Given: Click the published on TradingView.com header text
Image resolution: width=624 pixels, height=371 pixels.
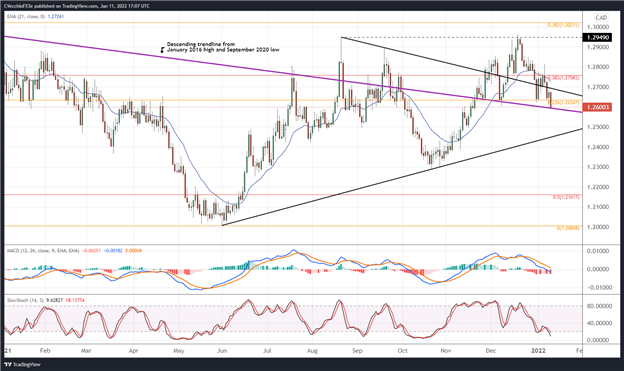Looking at the screenshot, I should point(76,6).
